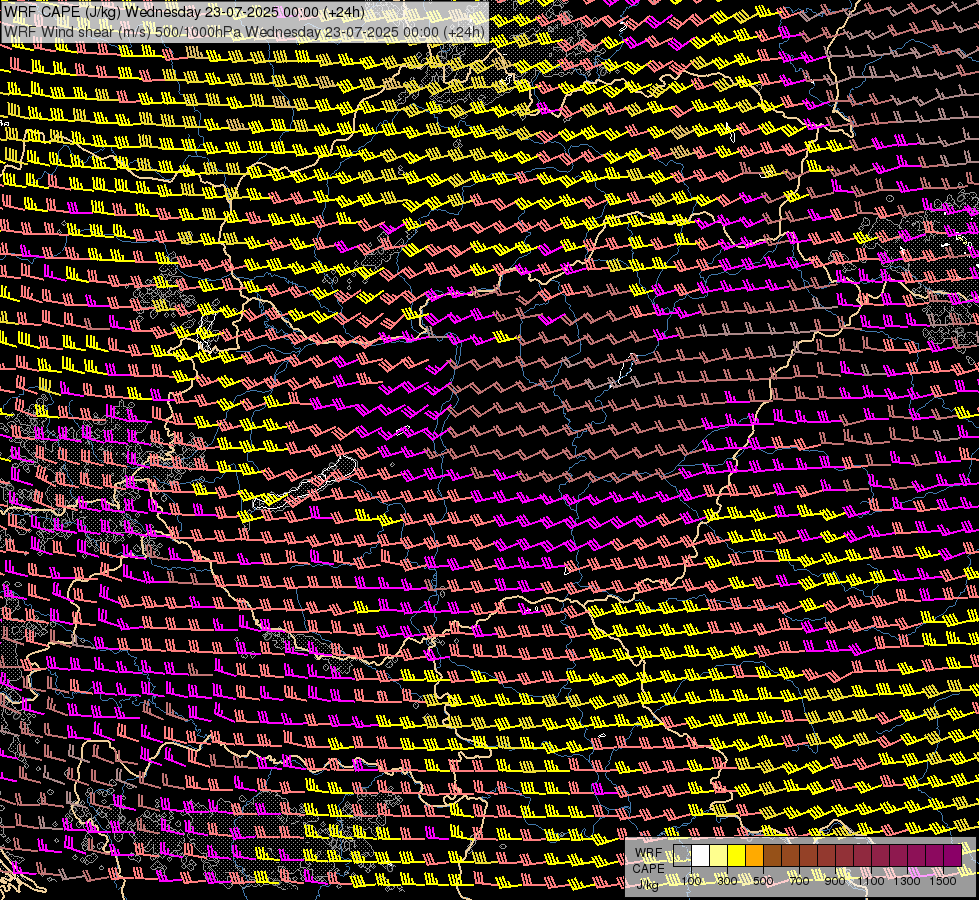This screenshot has width=979, height=900.
Task: Click the legend label "700"
Action: (x=799, y=881)
